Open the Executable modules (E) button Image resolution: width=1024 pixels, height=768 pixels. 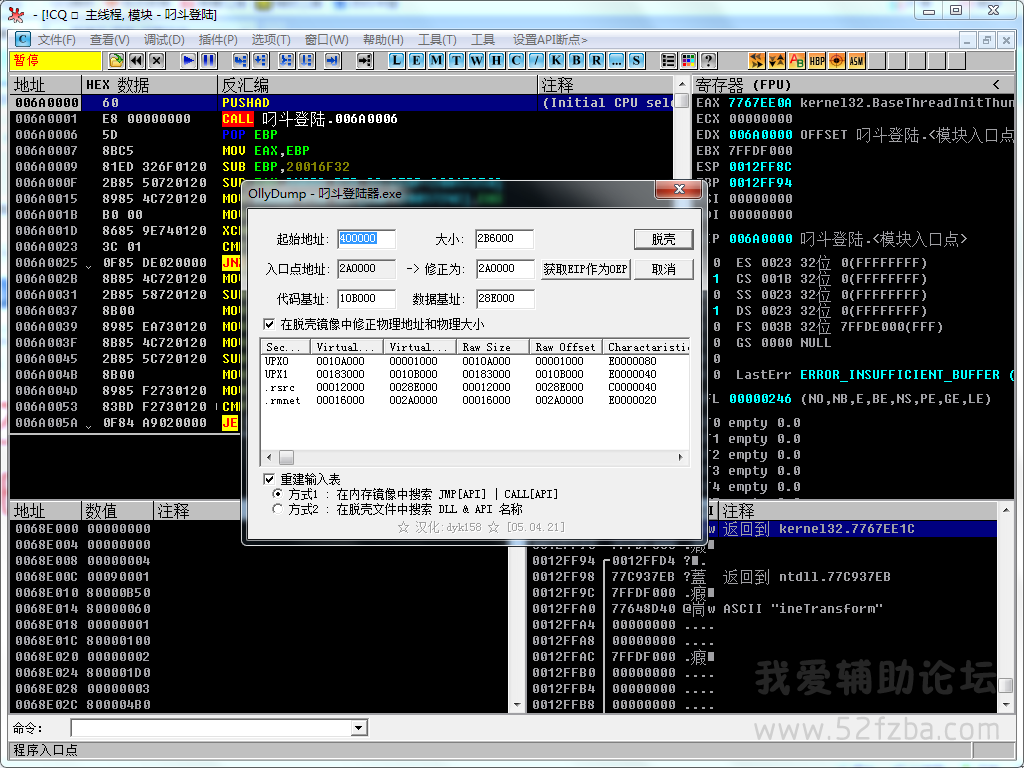tap(416, 61)
